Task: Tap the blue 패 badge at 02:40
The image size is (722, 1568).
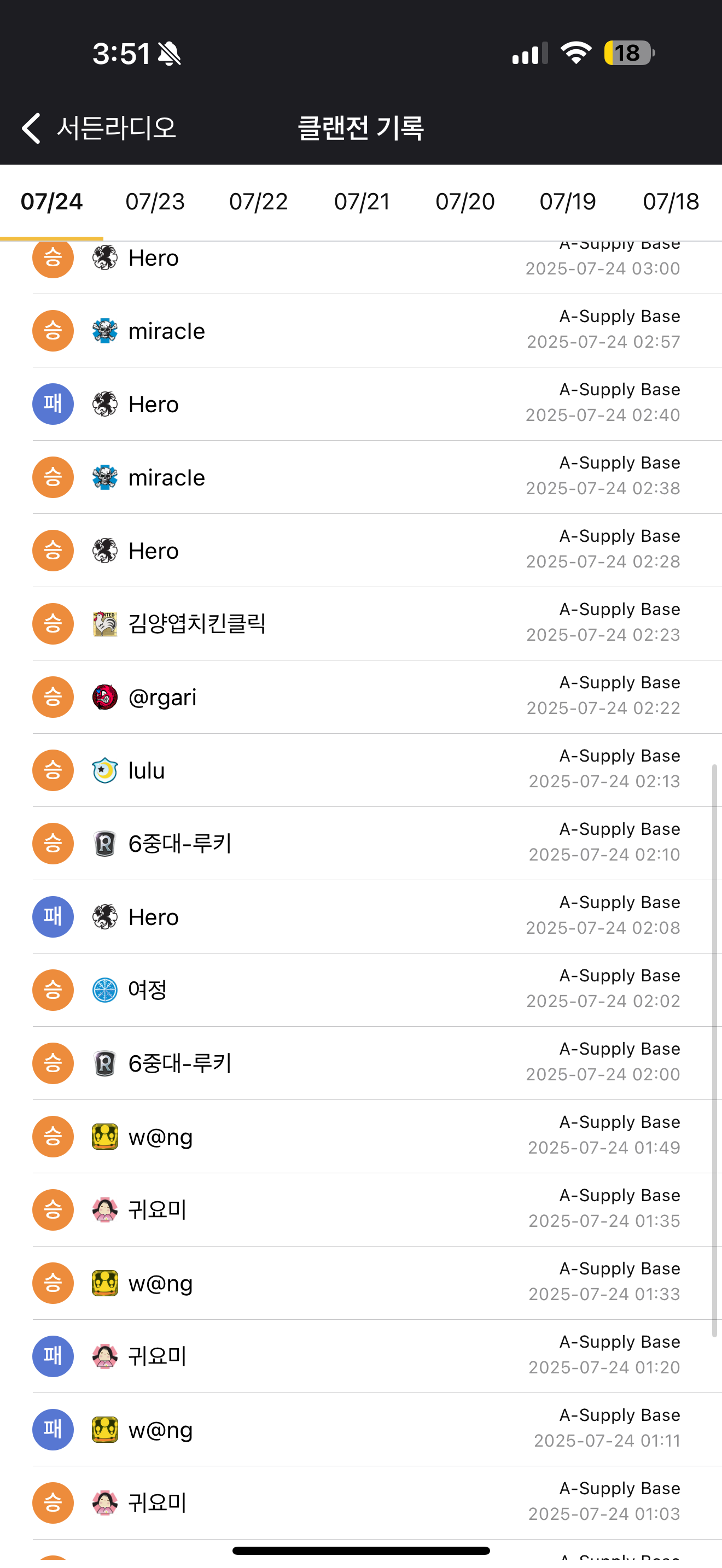Action: point(53,404)
